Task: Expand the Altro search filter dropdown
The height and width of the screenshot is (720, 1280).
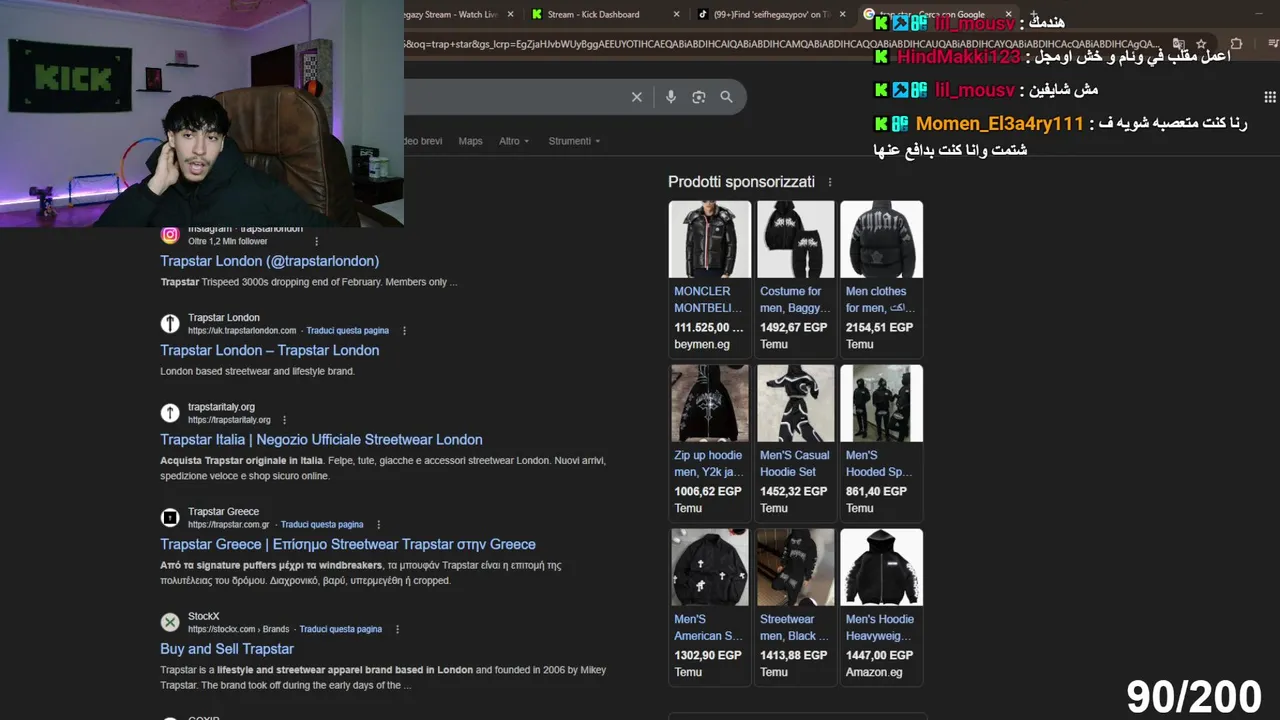Action: click(x=514, y=141)
